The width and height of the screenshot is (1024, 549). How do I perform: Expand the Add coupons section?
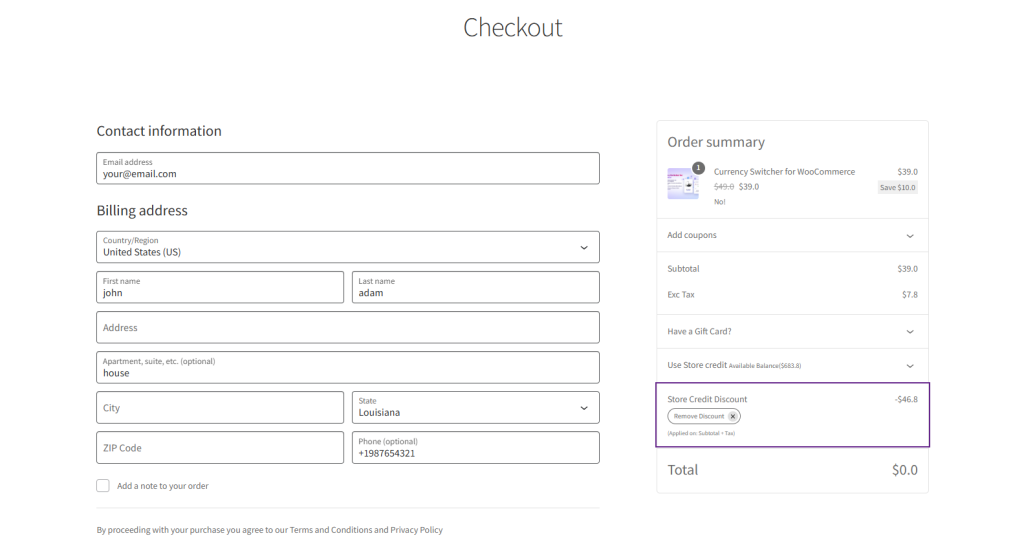pyautogui.click(x=792, y=235)
